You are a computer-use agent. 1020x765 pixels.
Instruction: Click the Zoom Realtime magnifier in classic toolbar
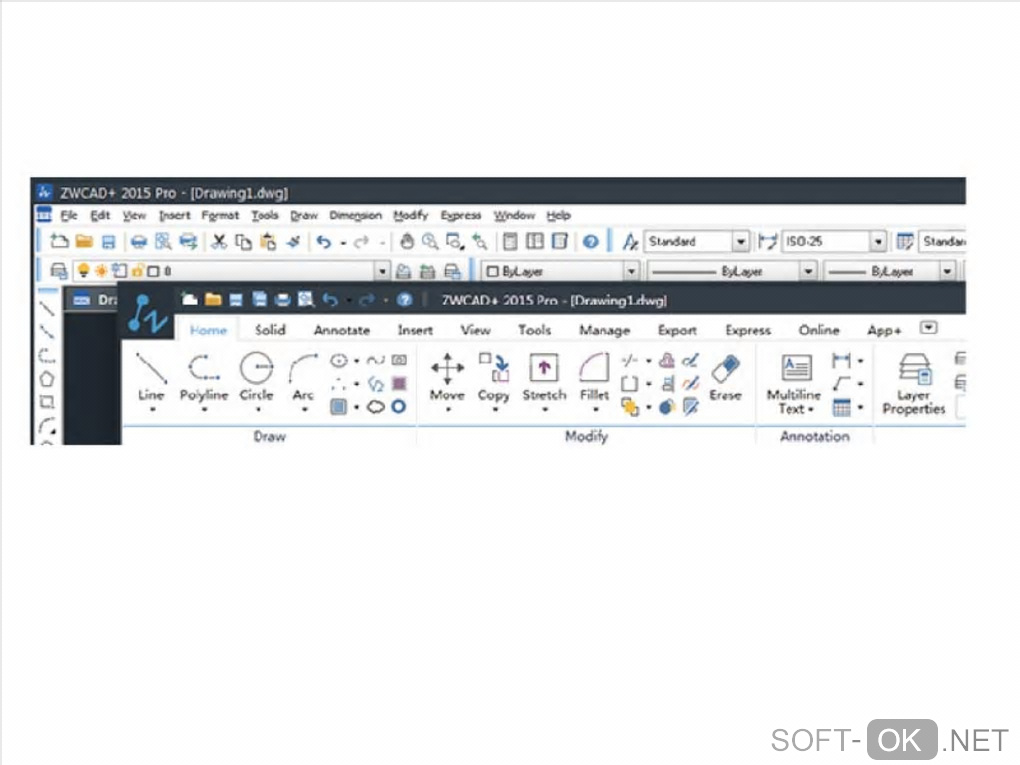[x=430, y=241]
